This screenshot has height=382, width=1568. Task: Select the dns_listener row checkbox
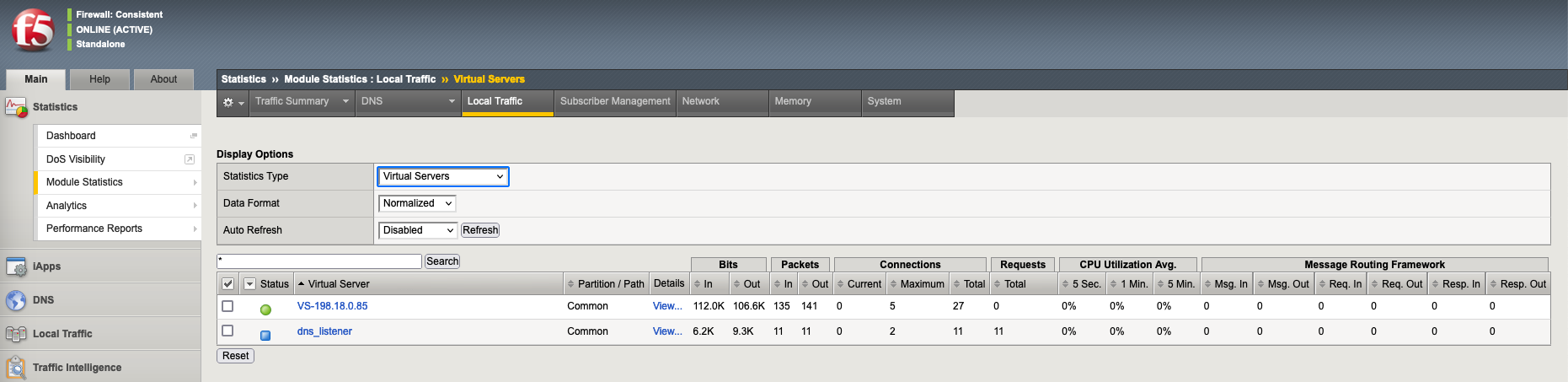(x=227, y=331)
